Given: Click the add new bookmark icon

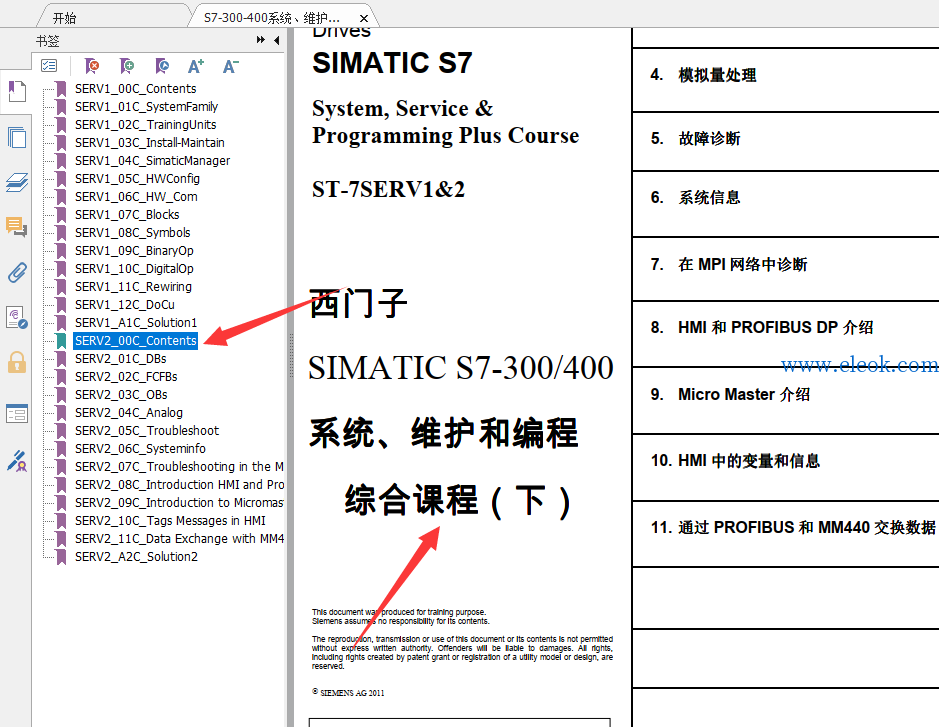Looking at the screenshot, I should point(126,66).
